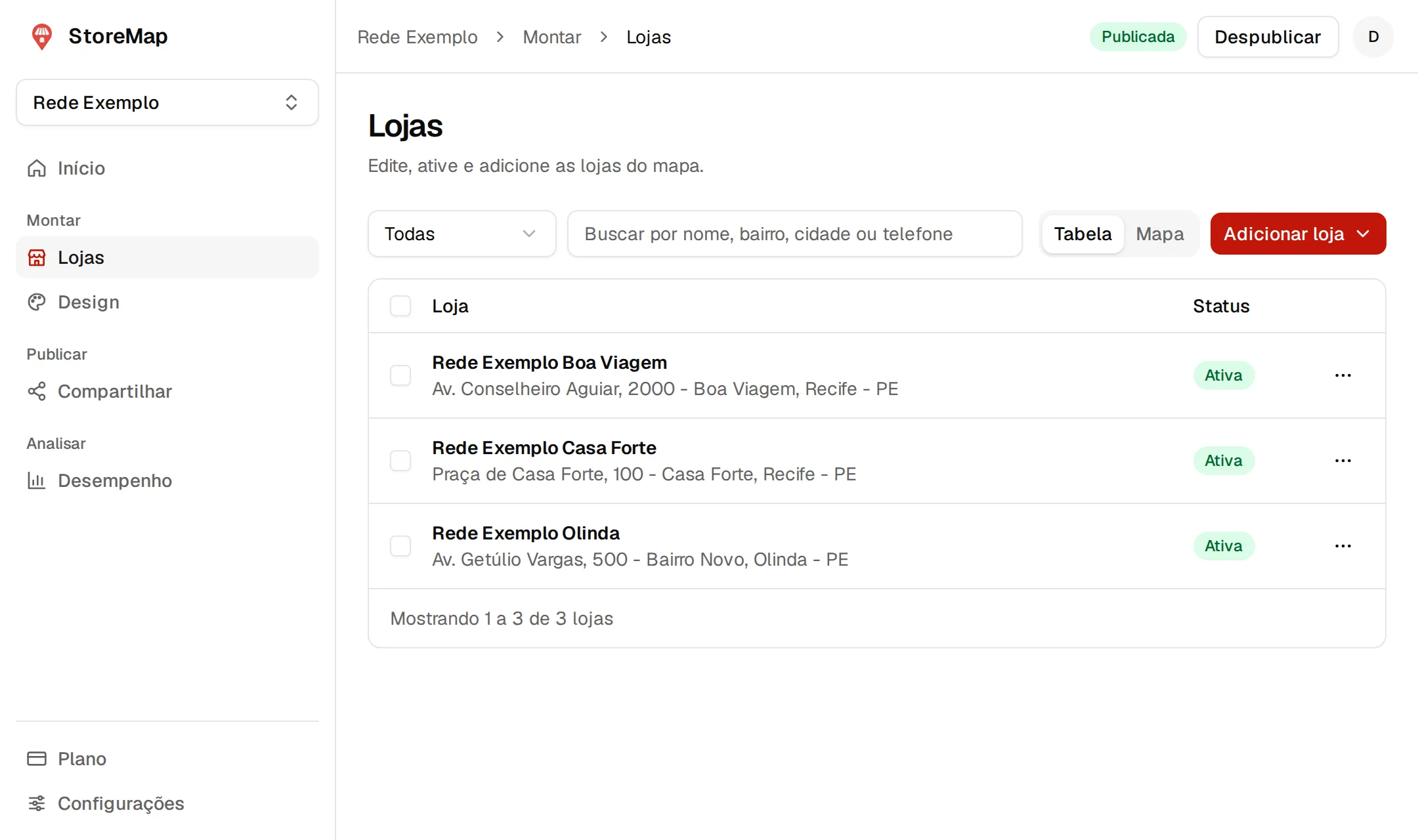Click the Lojas breadcrumb text
This screenshot has width=1418, height=840.
click(649, 37)
